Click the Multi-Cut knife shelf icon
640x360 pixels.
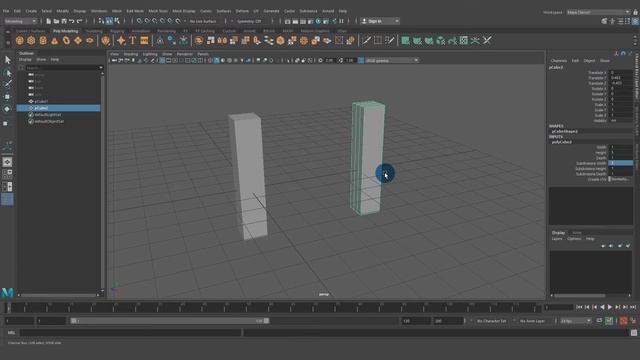(366, 40)
